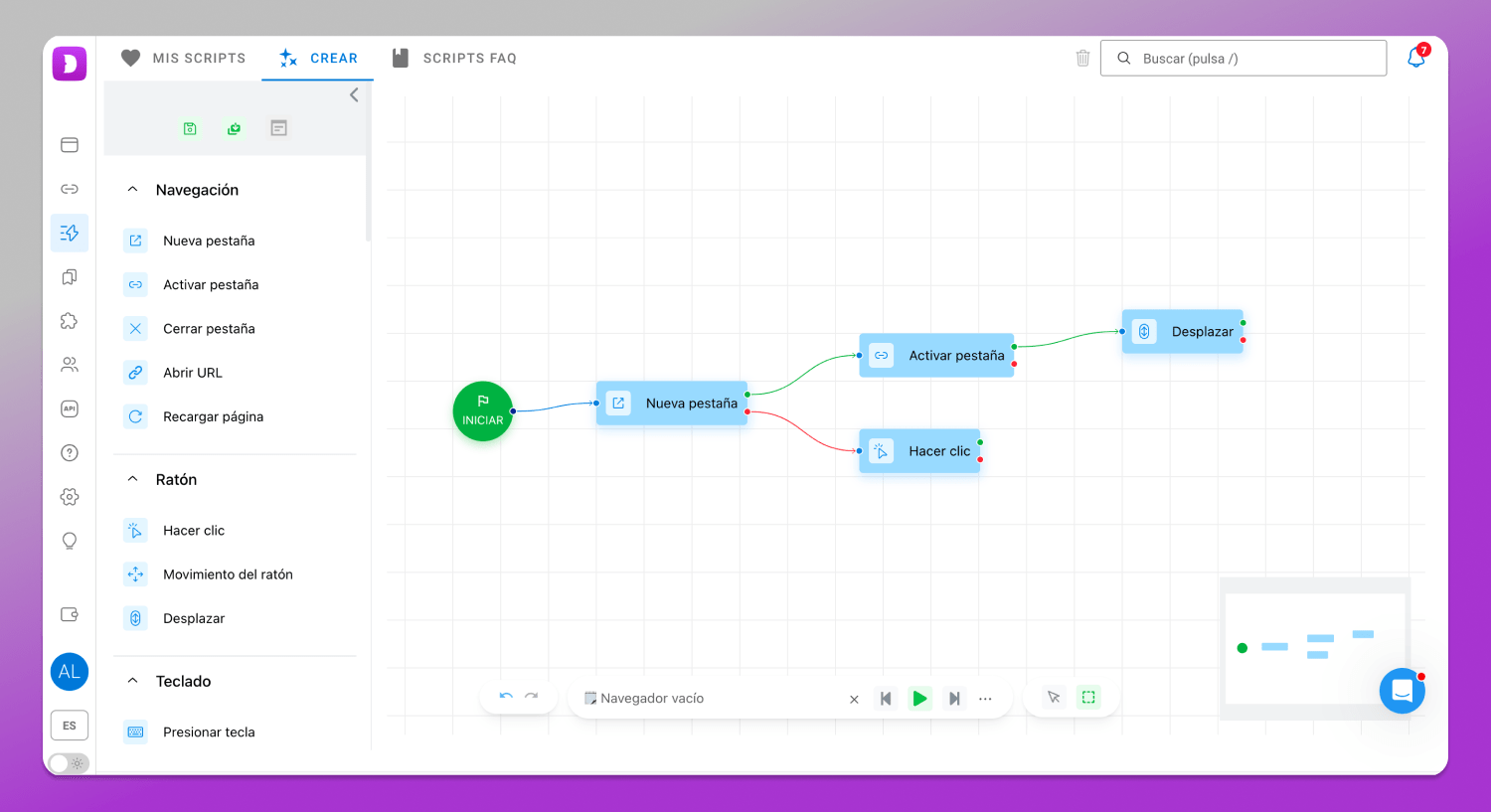Collapse the Ratón section

pos(132,479)
